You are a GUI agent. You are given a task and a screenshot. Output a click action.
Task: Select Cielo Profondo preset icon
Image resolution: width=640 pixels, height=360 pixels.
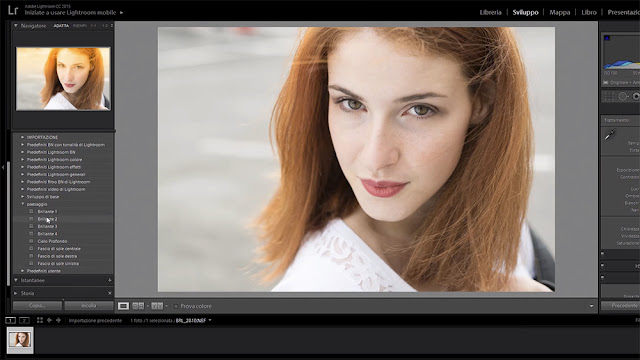click(31, 241)
